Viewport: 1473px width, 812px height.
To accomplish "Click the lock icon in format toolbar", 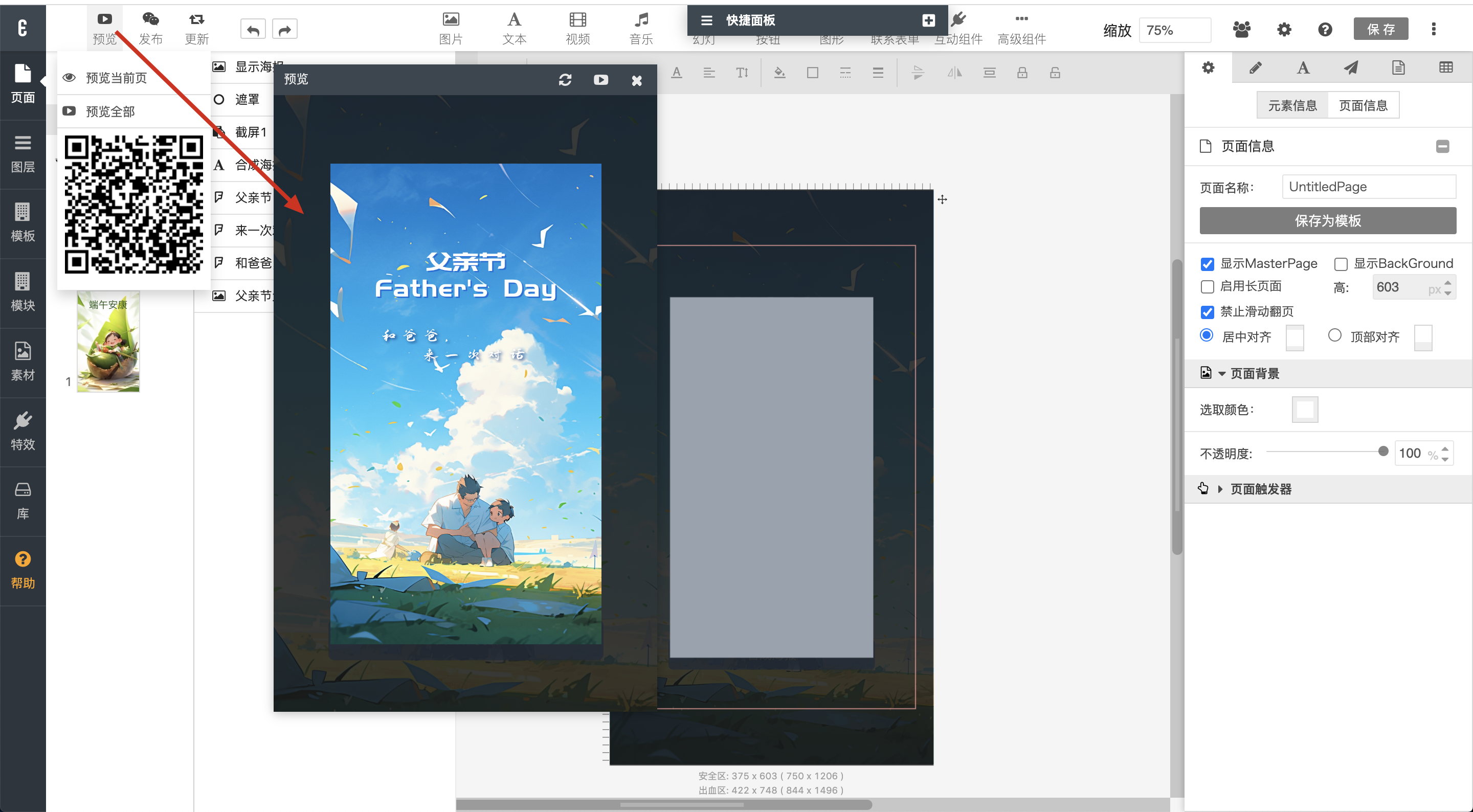I will pyautogui.click(x=1022, y=73).
